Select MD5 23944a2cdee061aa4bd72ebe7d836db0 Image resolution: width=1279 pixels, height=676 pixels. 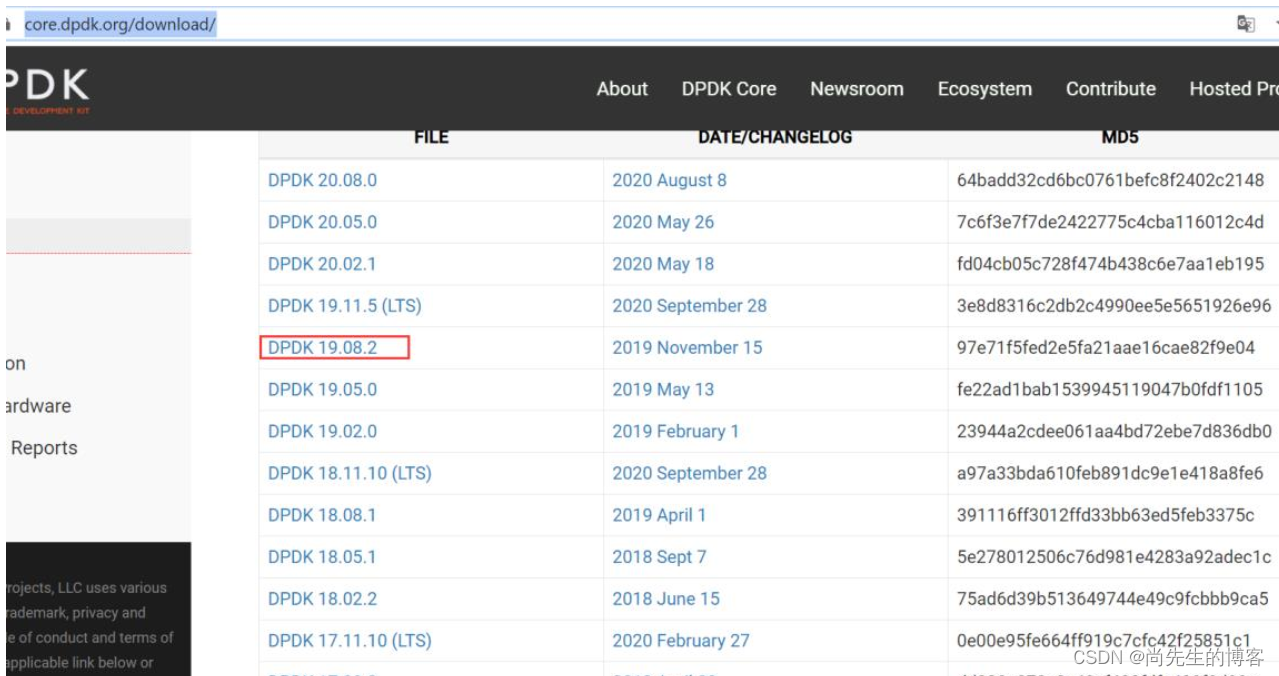coord(1114,431)
